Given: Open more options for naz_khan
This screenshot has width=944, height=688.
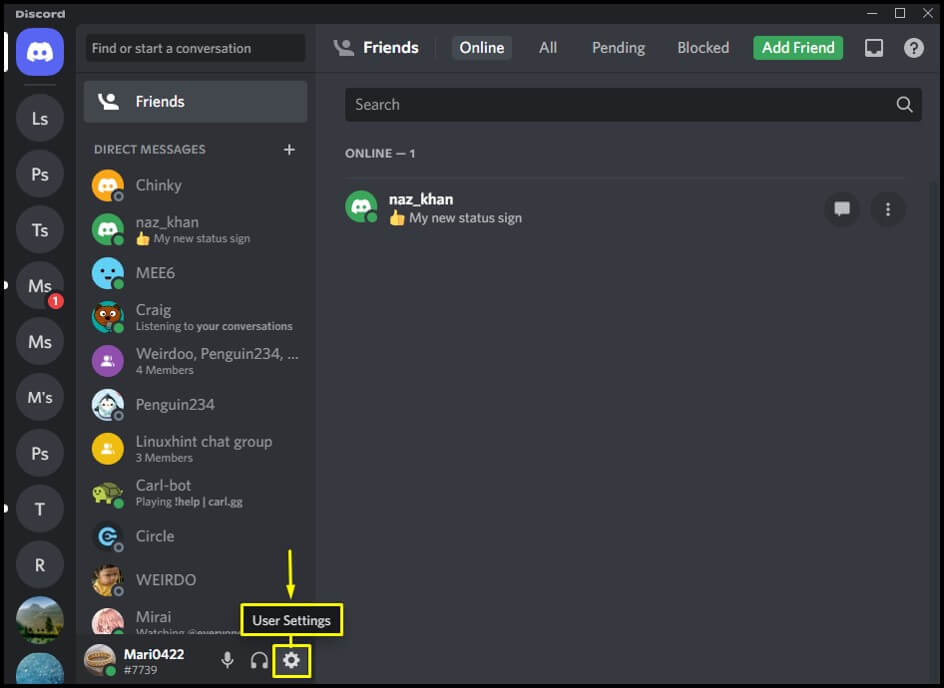Looking at the screenshot, I should (x=887, y=209).
